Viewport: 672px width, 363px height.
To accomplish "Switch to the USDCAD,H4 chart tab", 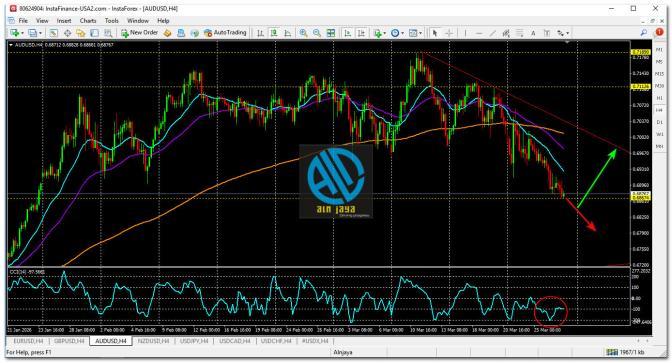I will point(235,341).
